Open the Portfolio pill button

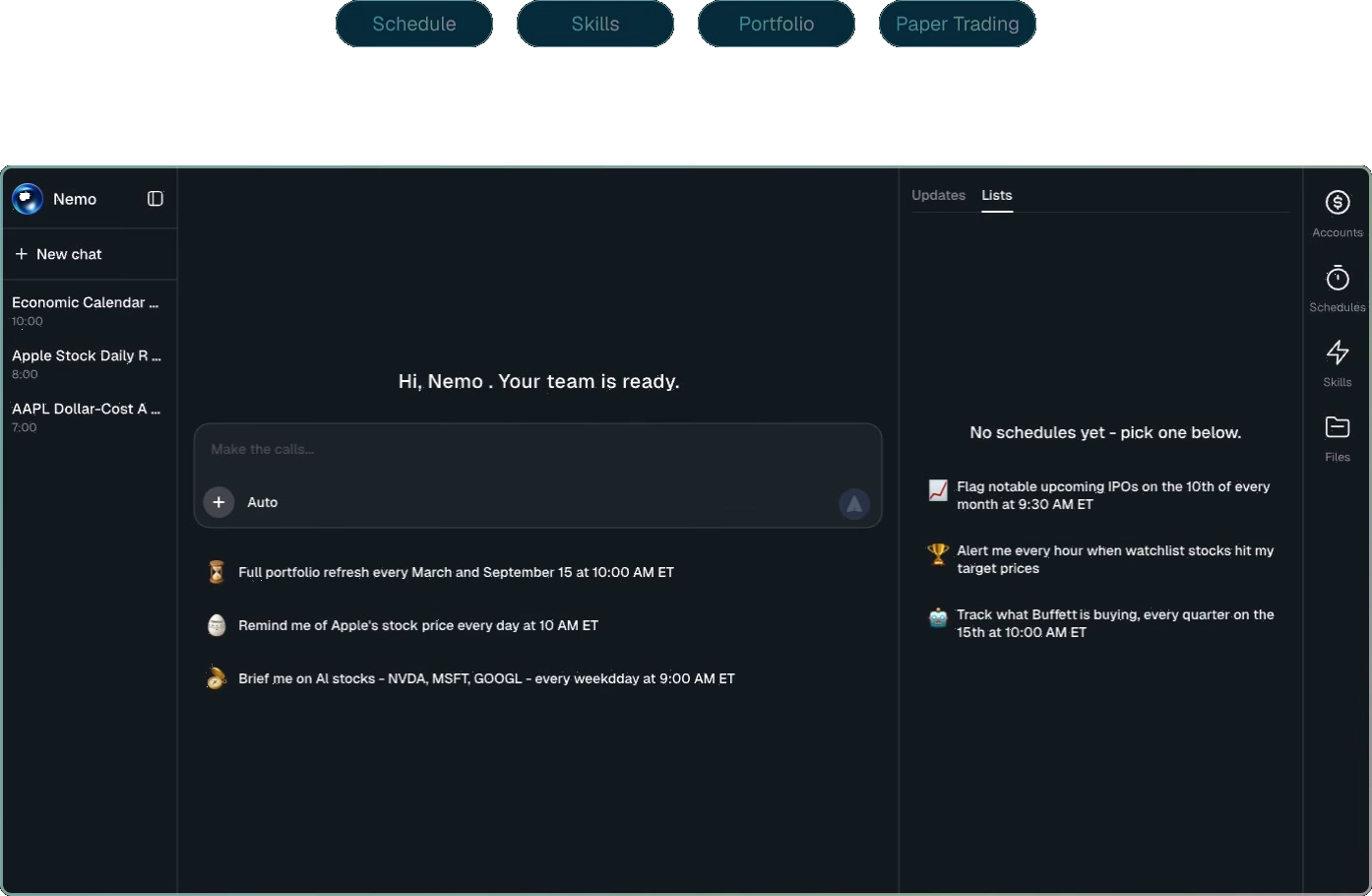776,24
